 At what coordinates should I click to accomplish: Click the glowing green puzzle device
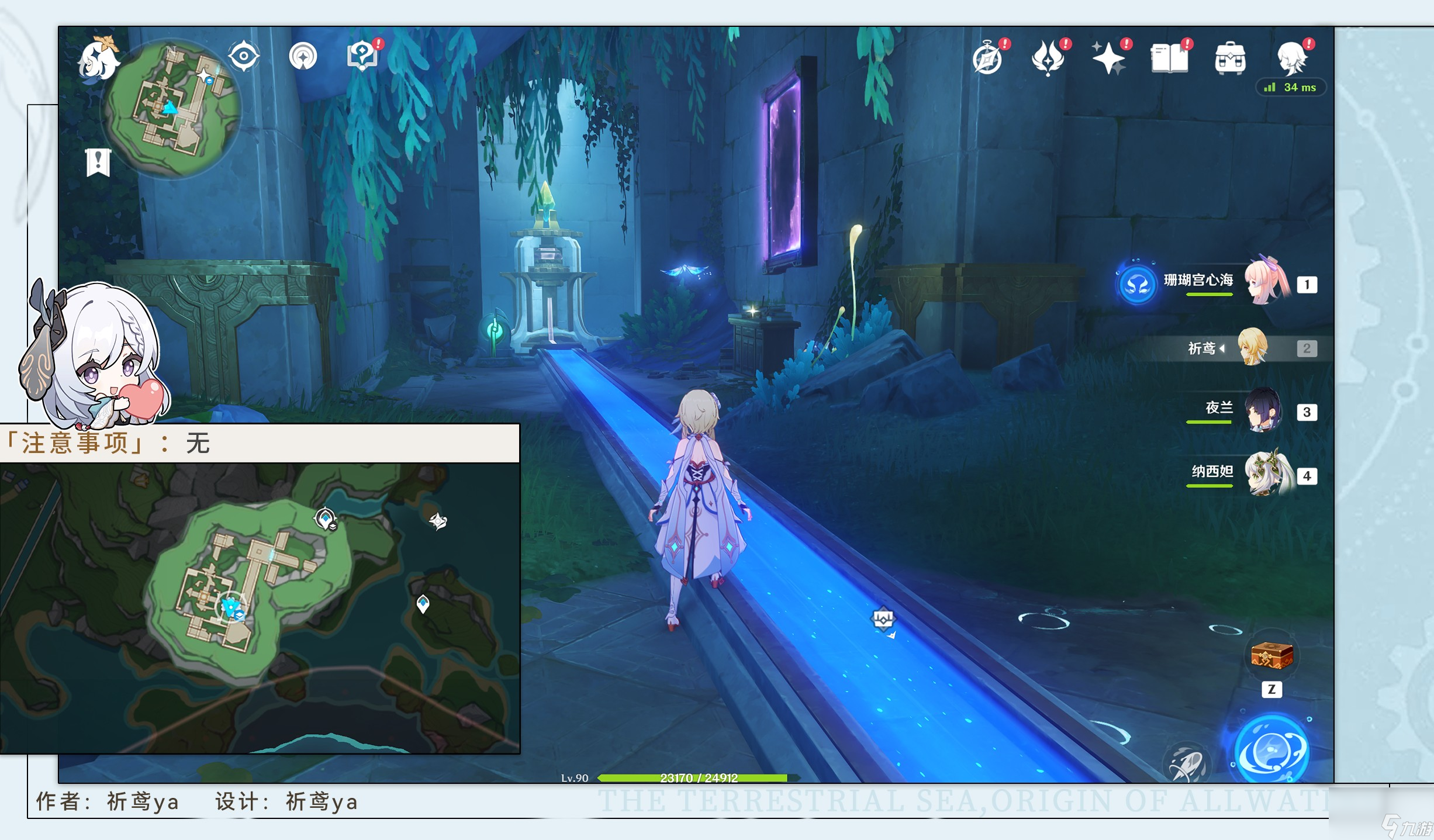click(494, 331)
